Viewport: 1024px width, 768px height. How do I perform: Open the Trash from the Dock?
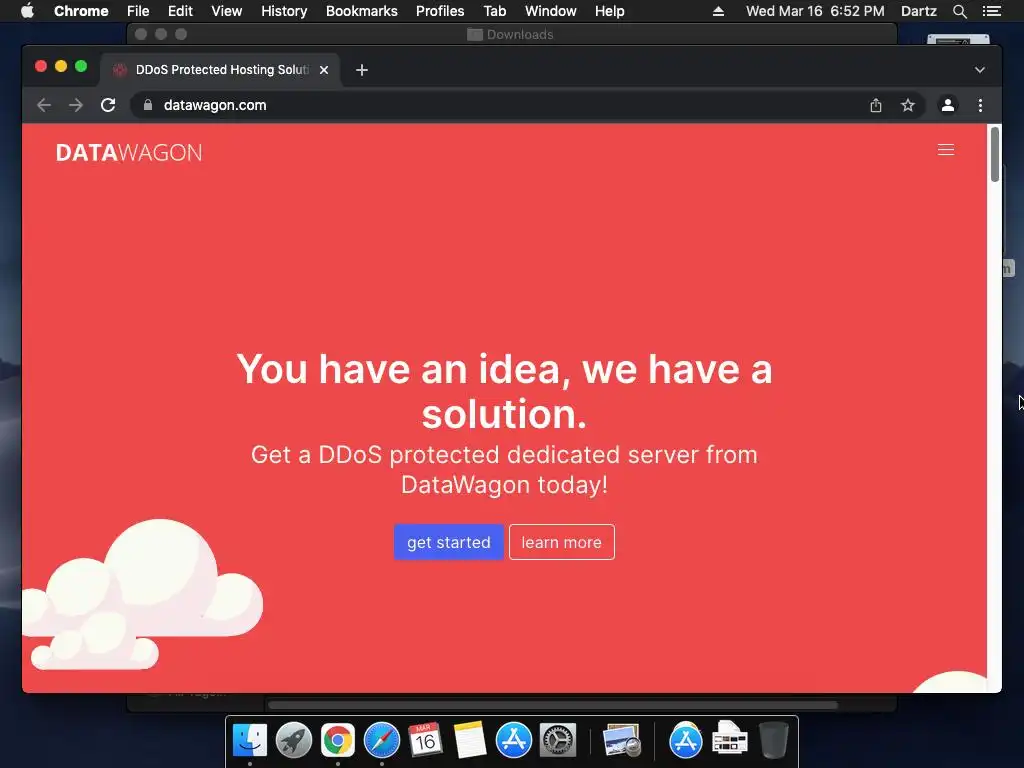774,741
